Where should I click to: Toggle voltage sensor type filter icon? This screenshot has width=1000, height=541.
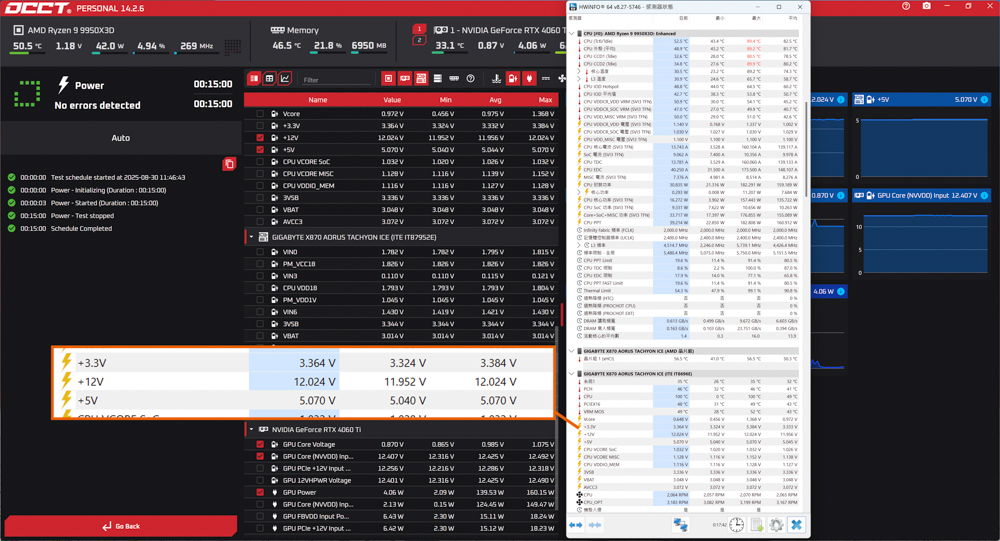pos(513,78)
